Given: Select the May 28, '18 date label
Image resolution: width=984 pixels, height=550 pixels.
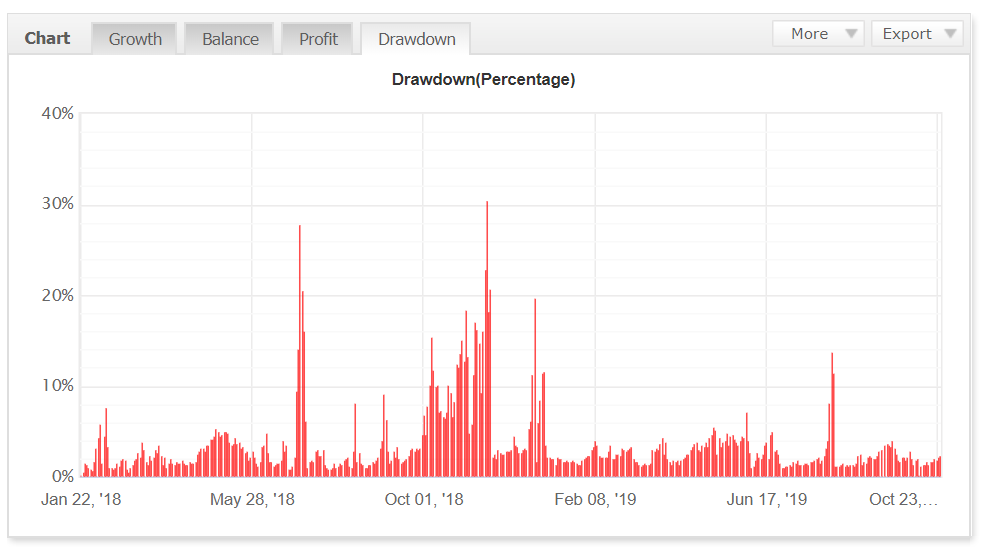Looking at the screenshot, I should (x=252, y=500).
